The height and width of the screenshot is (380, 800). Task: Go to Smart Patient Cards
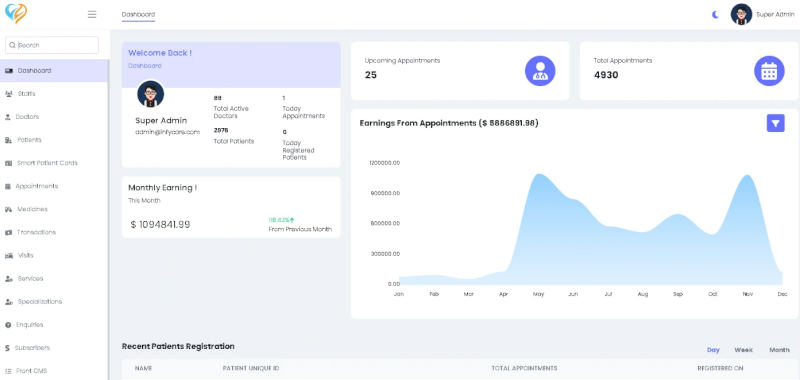point(54,163)
